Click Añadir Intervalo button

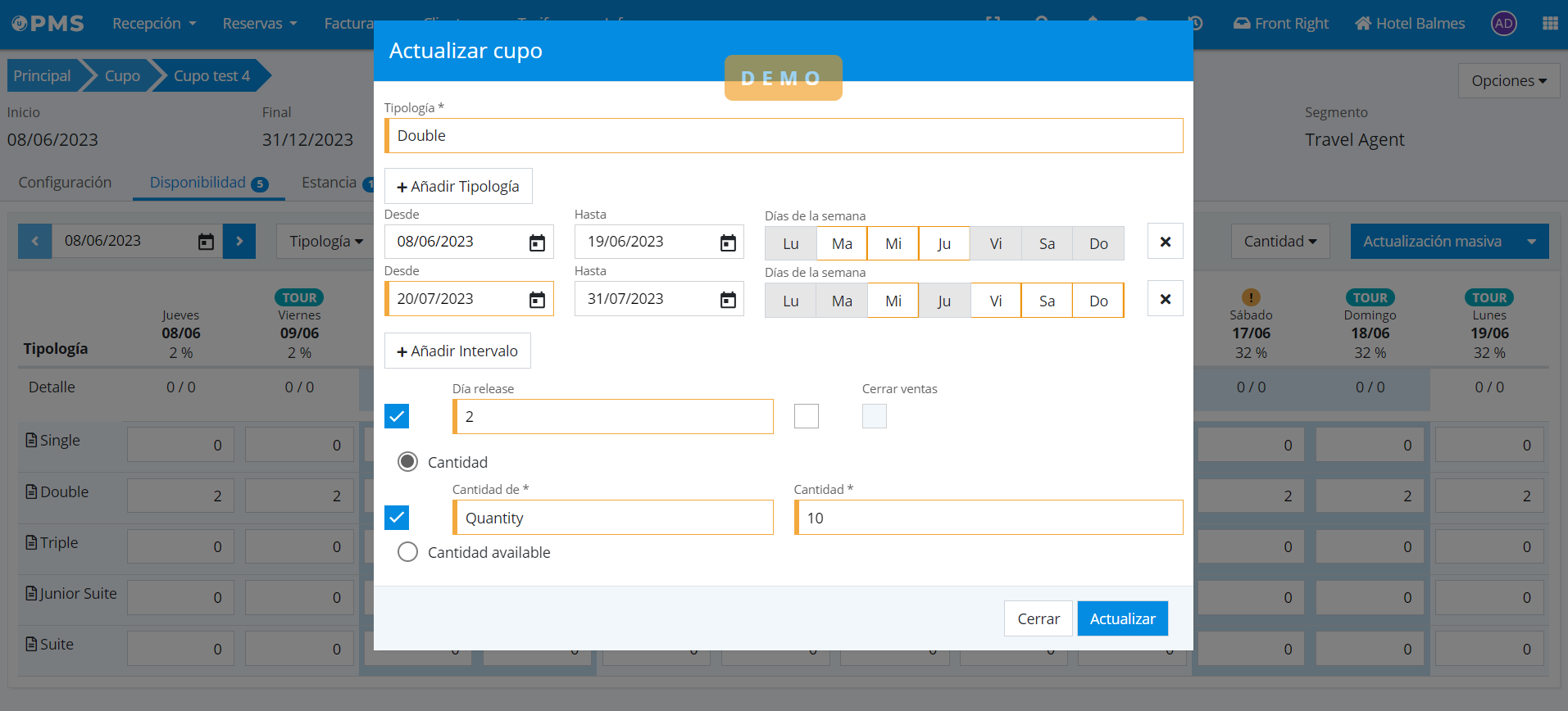[x=457, y=351]
